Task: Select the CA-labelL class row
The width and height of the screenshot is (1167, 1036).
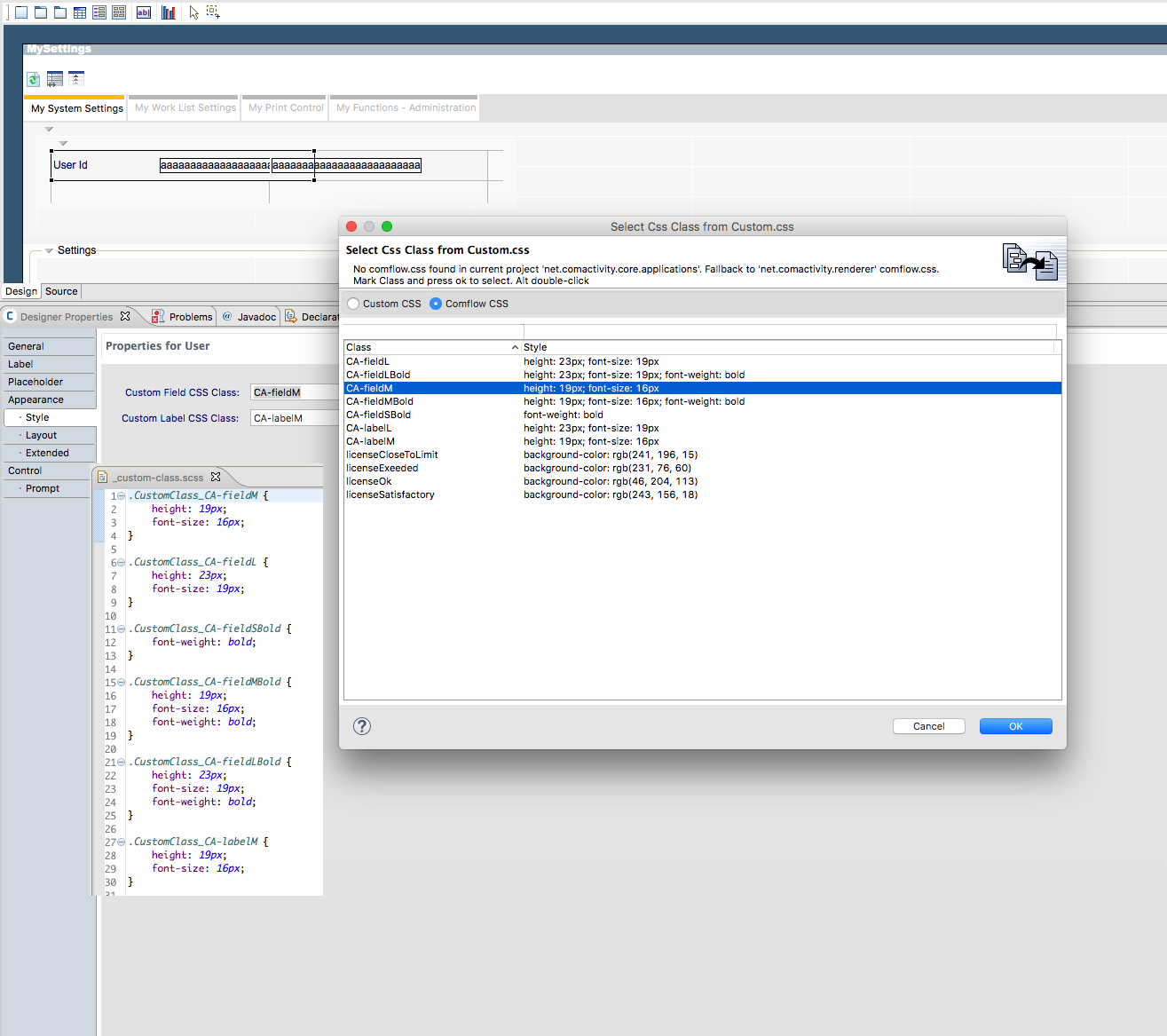Action: (703, 428)
